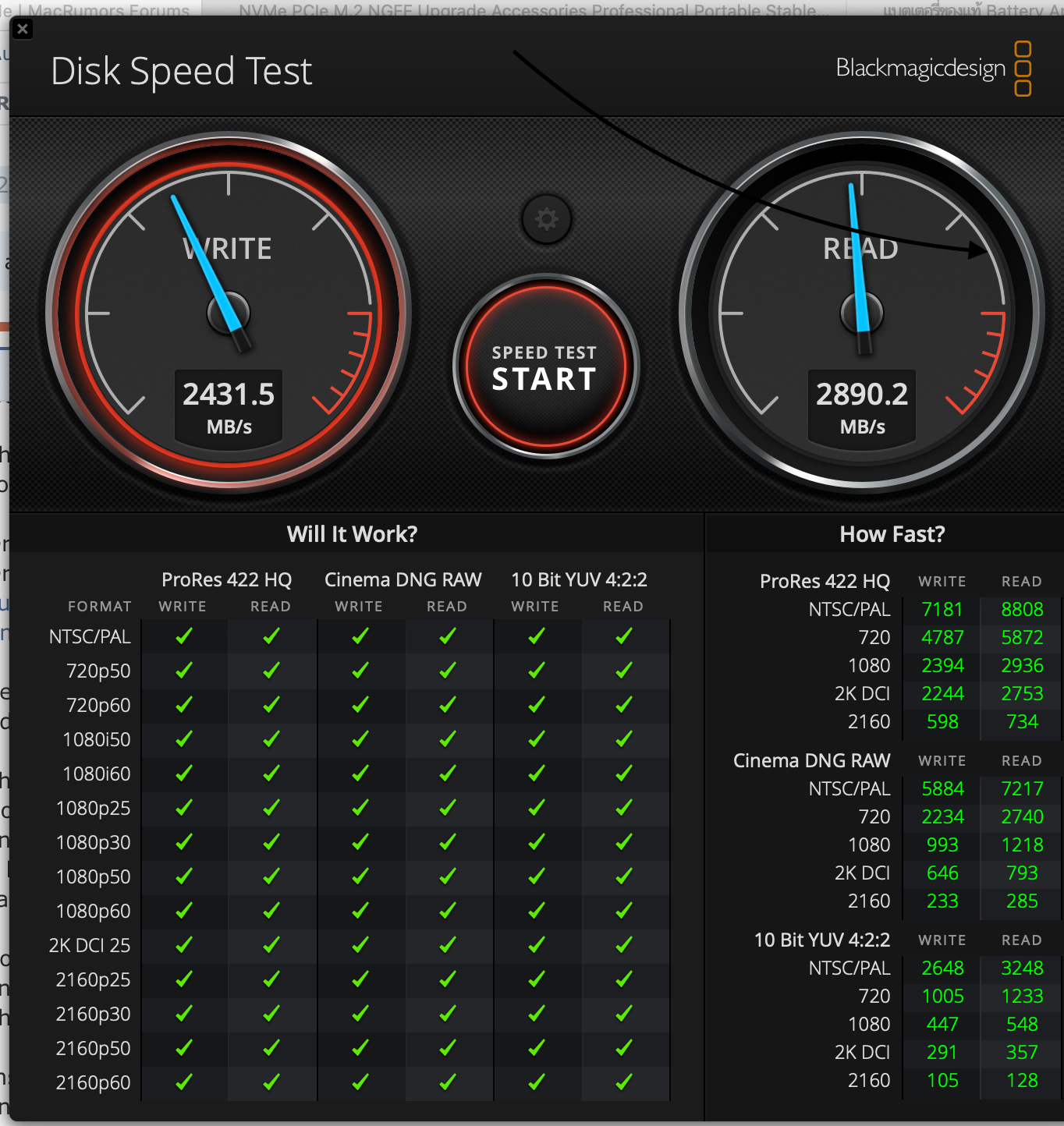This screenshot has height=1126, width=1064.
Task: Click the 2K DCI 25 format row label
Action: (90, 946)
